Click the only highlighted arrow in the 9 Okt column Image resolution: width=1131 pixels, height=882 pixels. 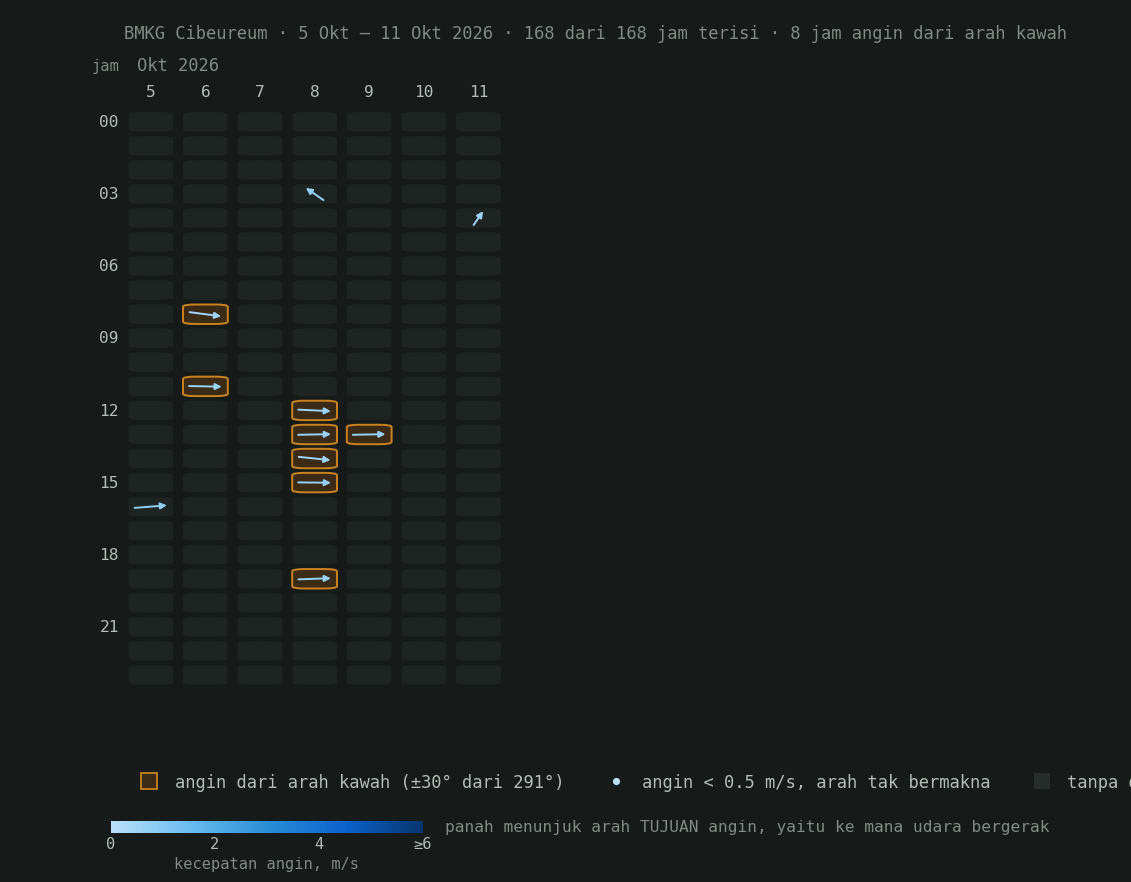point(369,435)
